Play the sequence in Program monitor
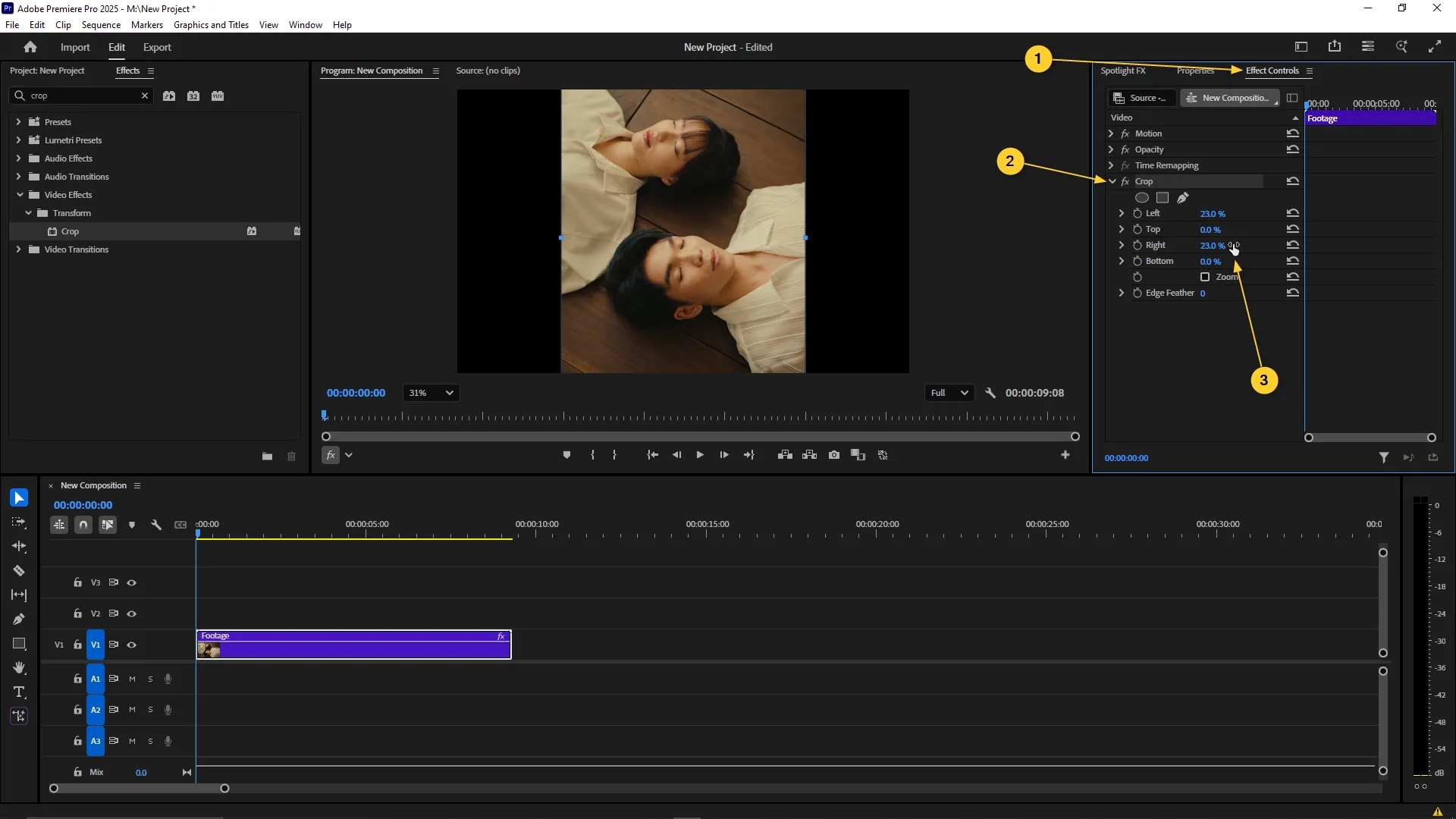This screenshot has width=1456, height=819. pos(700,455)
